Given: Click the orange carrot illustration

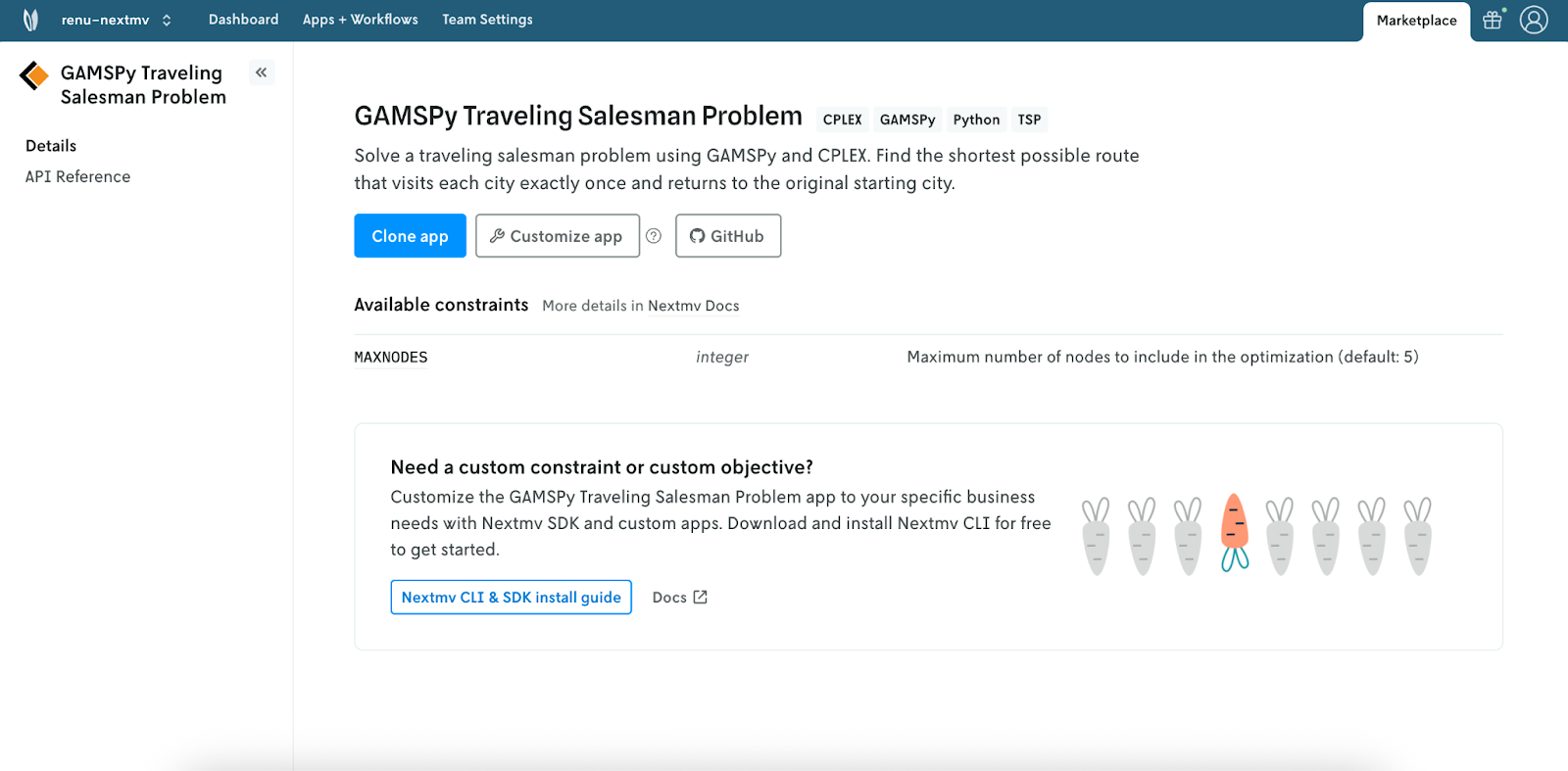Looking at the screenshot, I should 1235,532.
